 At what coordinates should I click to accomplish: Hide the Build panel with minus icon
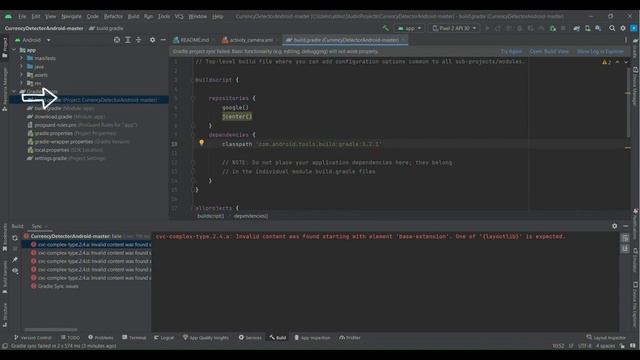coord(626,226)
